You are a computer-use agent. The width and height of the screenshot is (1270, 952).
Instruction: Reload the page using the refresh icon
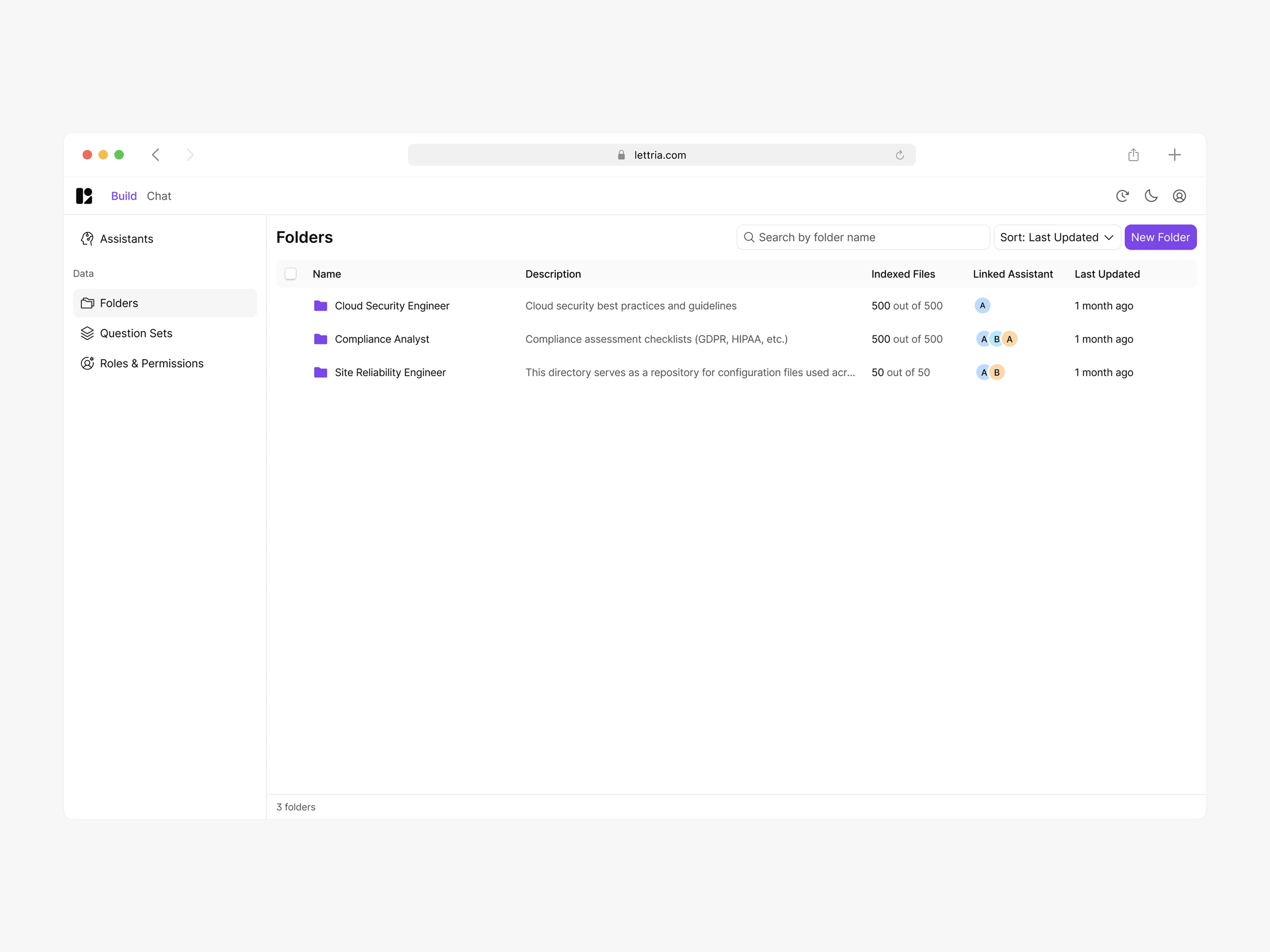(x=899, y=155)
